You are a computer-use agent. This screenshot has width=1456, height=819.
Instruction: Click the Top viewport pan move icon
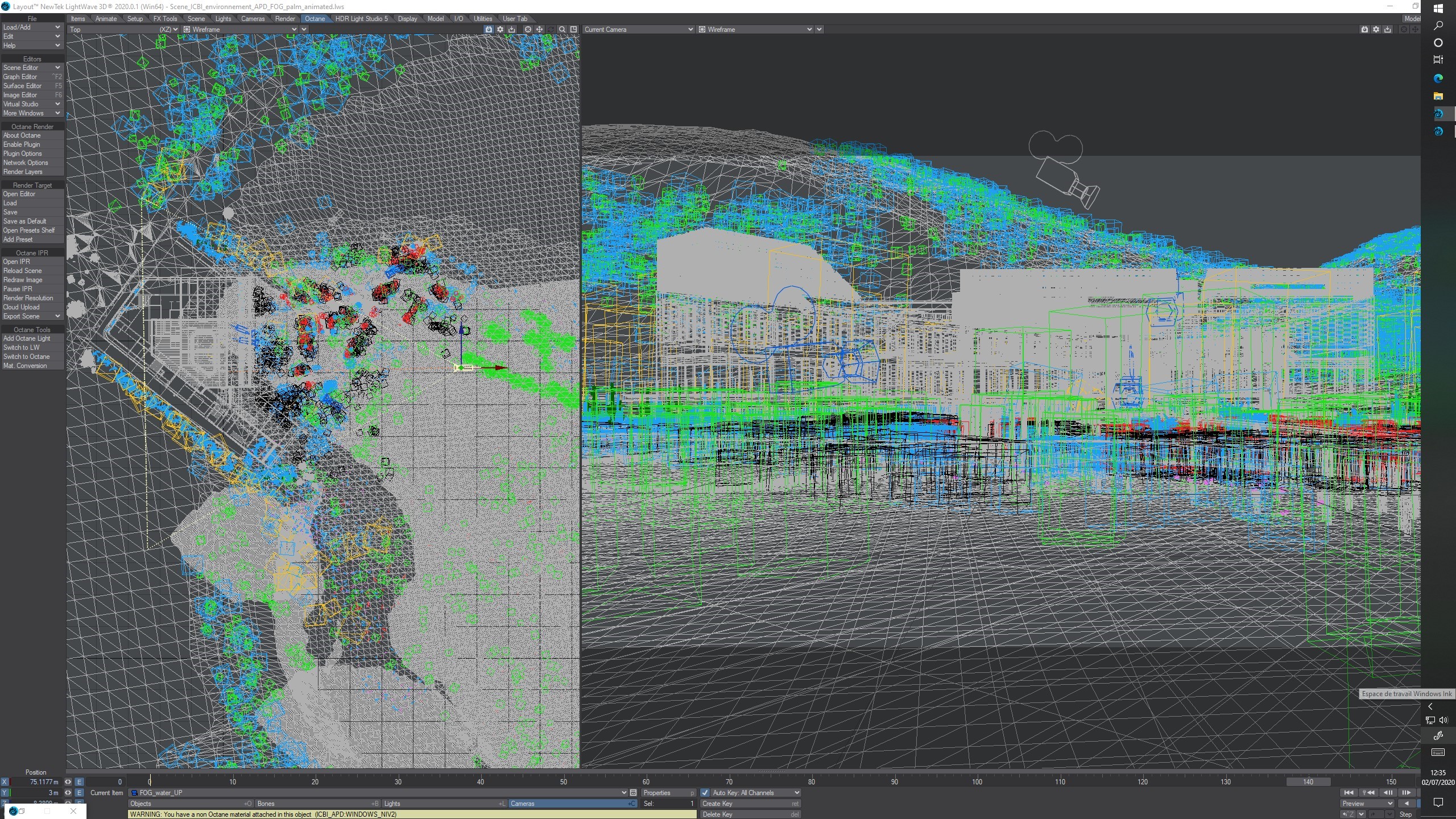point(539,30)
